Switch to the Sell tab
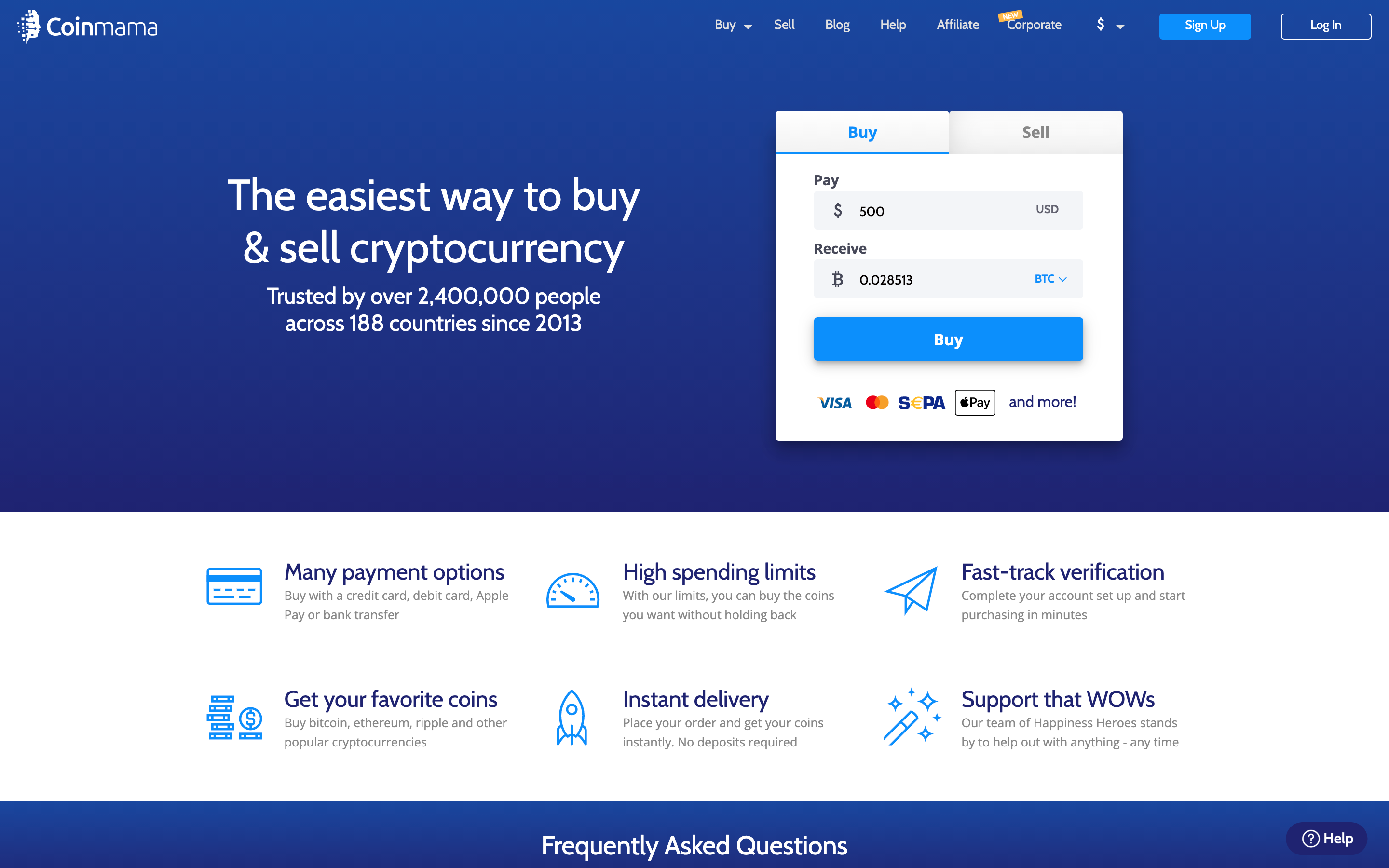 click(1034, 131)
